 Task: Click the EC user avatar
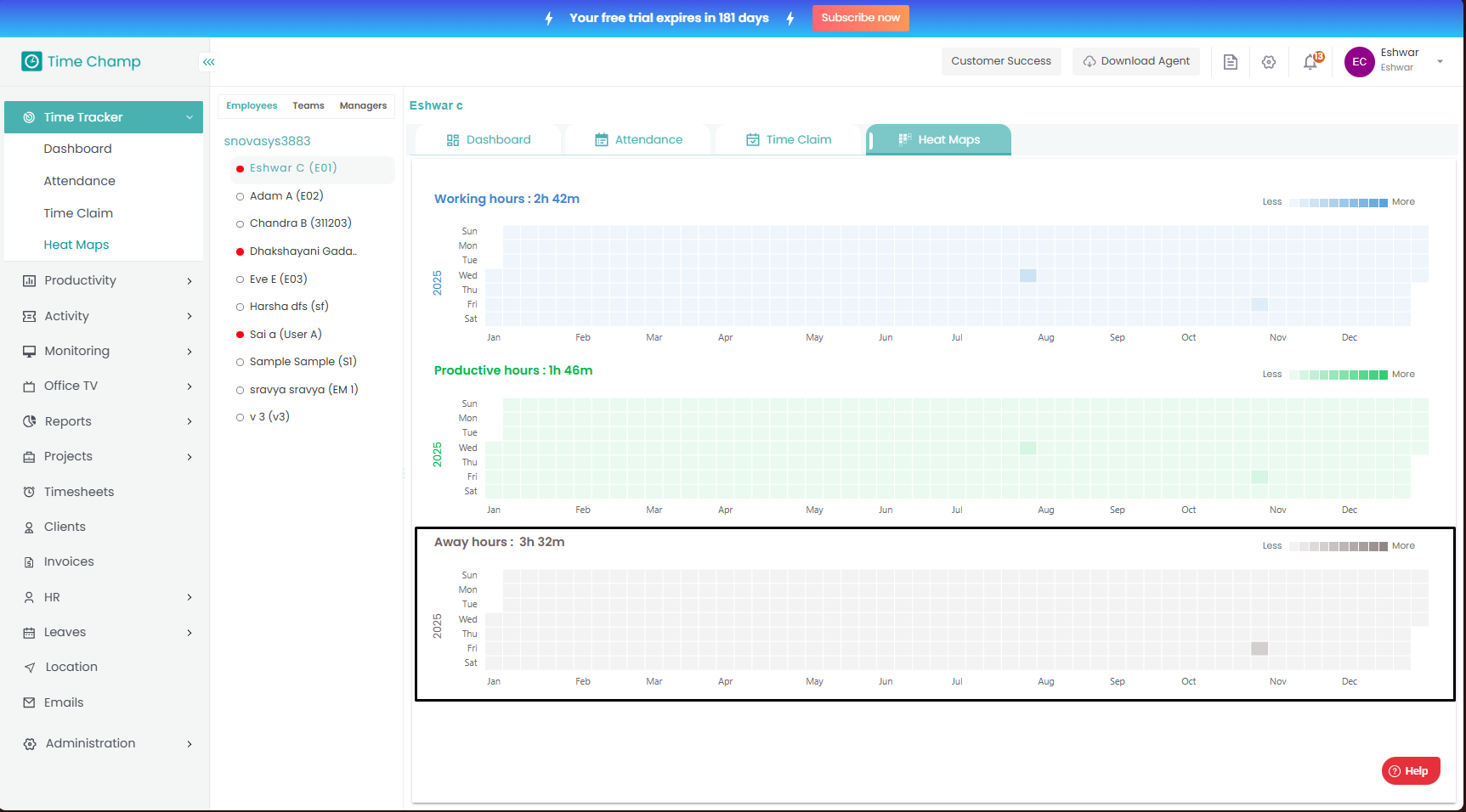pyautogui.click(x=1359, y=62)
